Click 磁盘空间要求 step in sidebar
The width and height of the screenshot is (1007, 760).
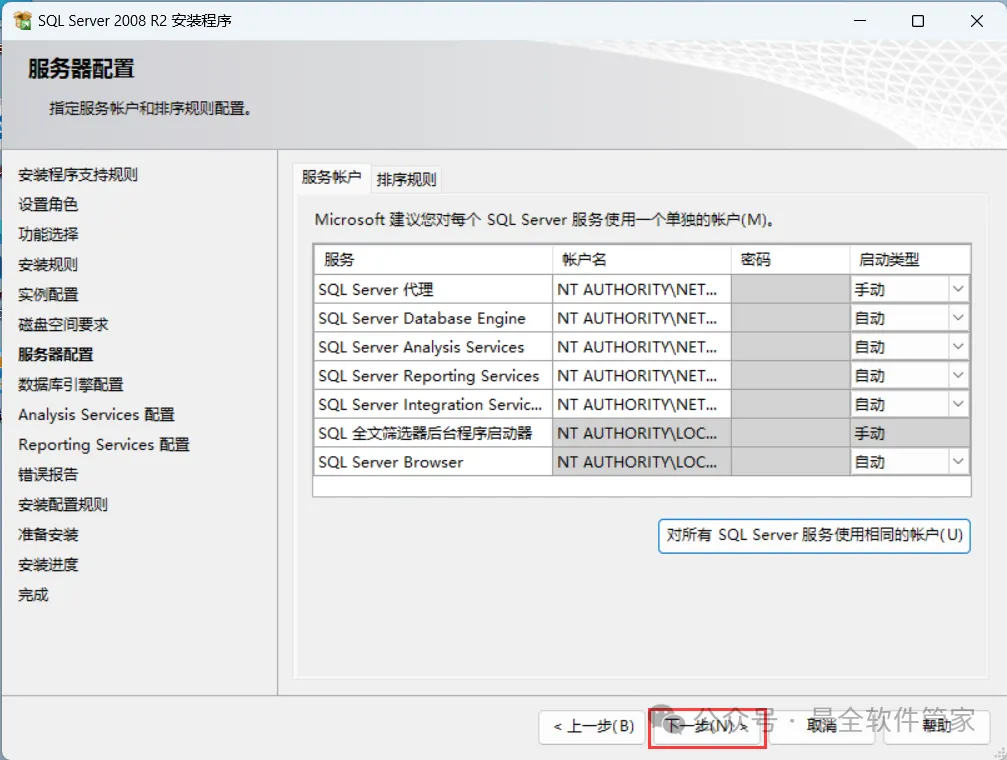point(63,324)
